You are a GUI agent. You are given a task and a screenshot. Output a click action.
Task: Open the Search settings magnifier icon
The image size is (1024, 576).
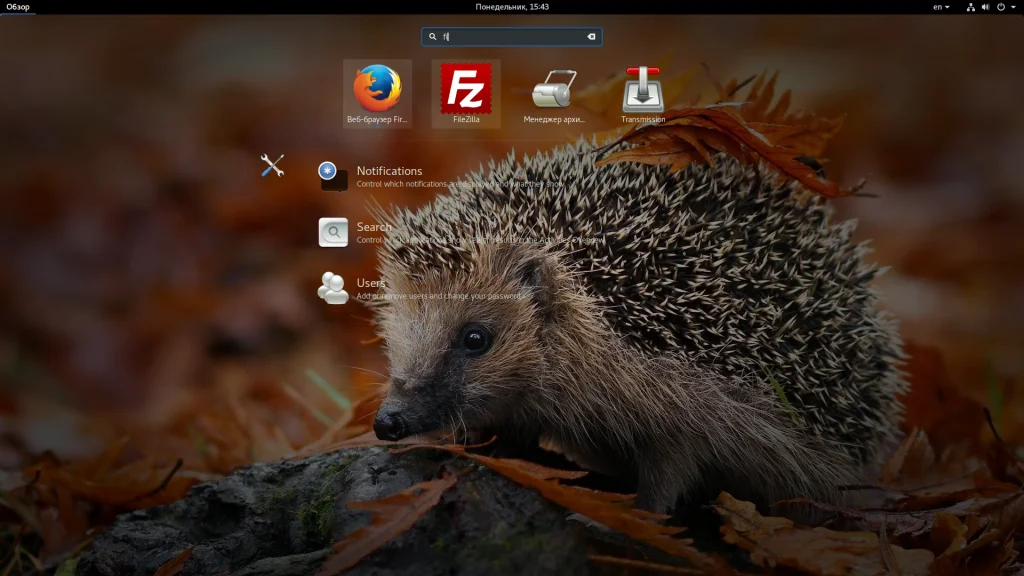coord(333,232)
